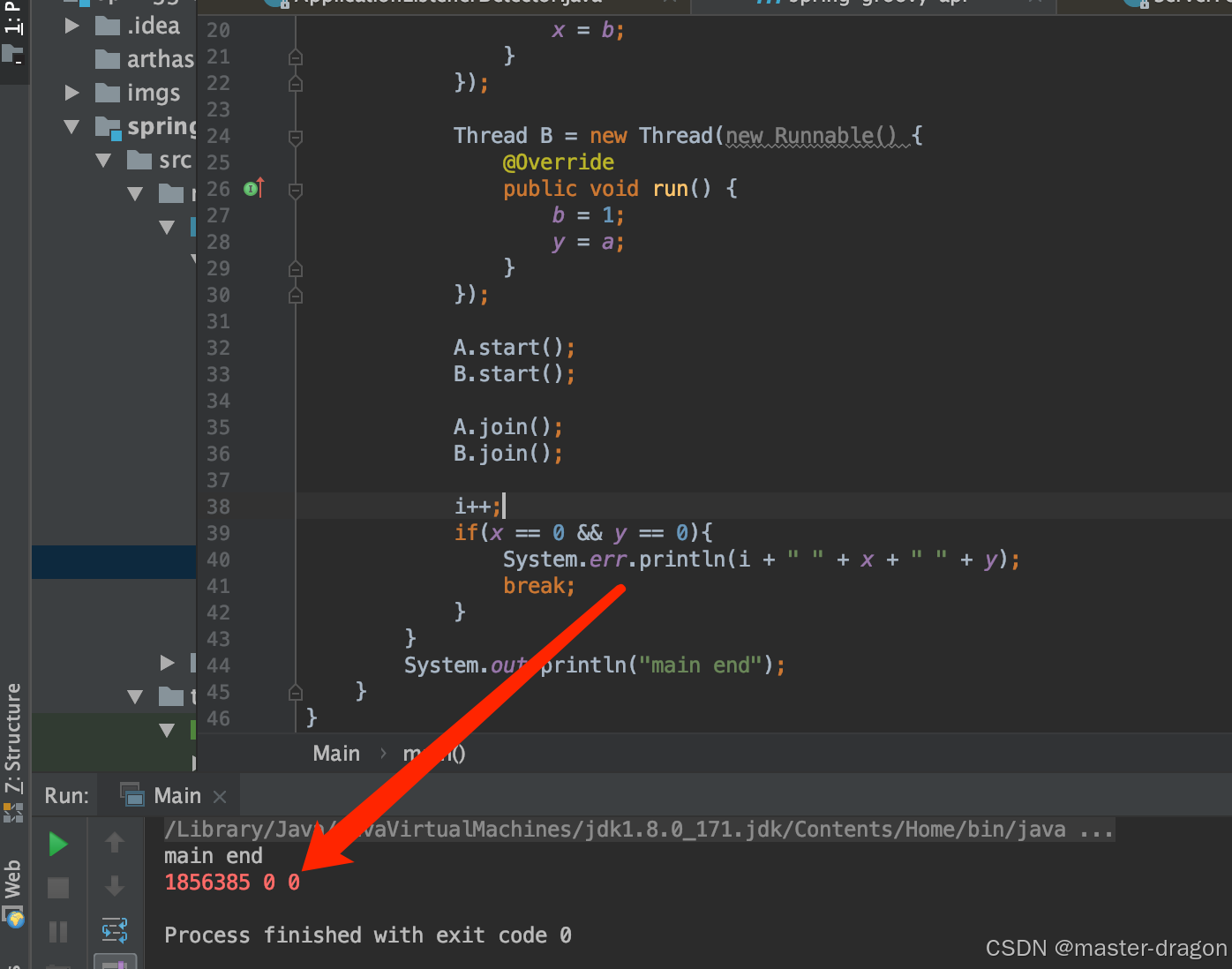
Task: Collapse code fold marker at line 24
Action: [x=296, y=137]
